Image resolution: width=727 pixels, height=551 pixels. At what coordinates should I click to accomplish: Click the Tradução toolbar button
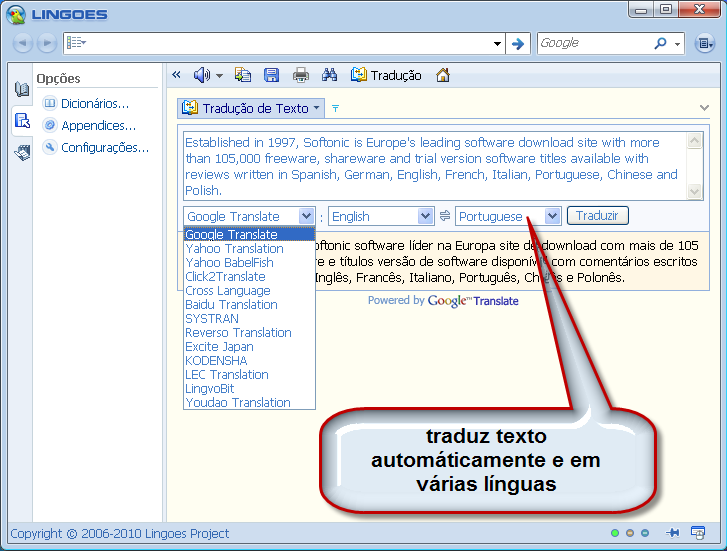pyautogui.click(x=386, y=75)
